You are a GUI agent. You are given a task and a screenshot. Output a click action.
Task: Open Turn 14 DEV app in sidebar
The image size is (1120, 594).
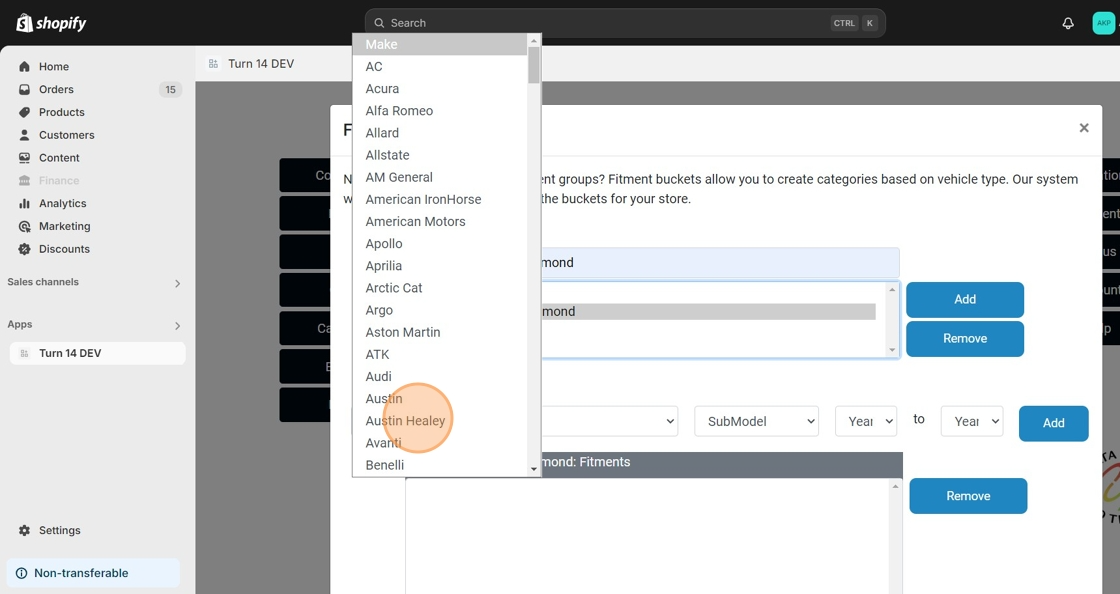(97, 353)
